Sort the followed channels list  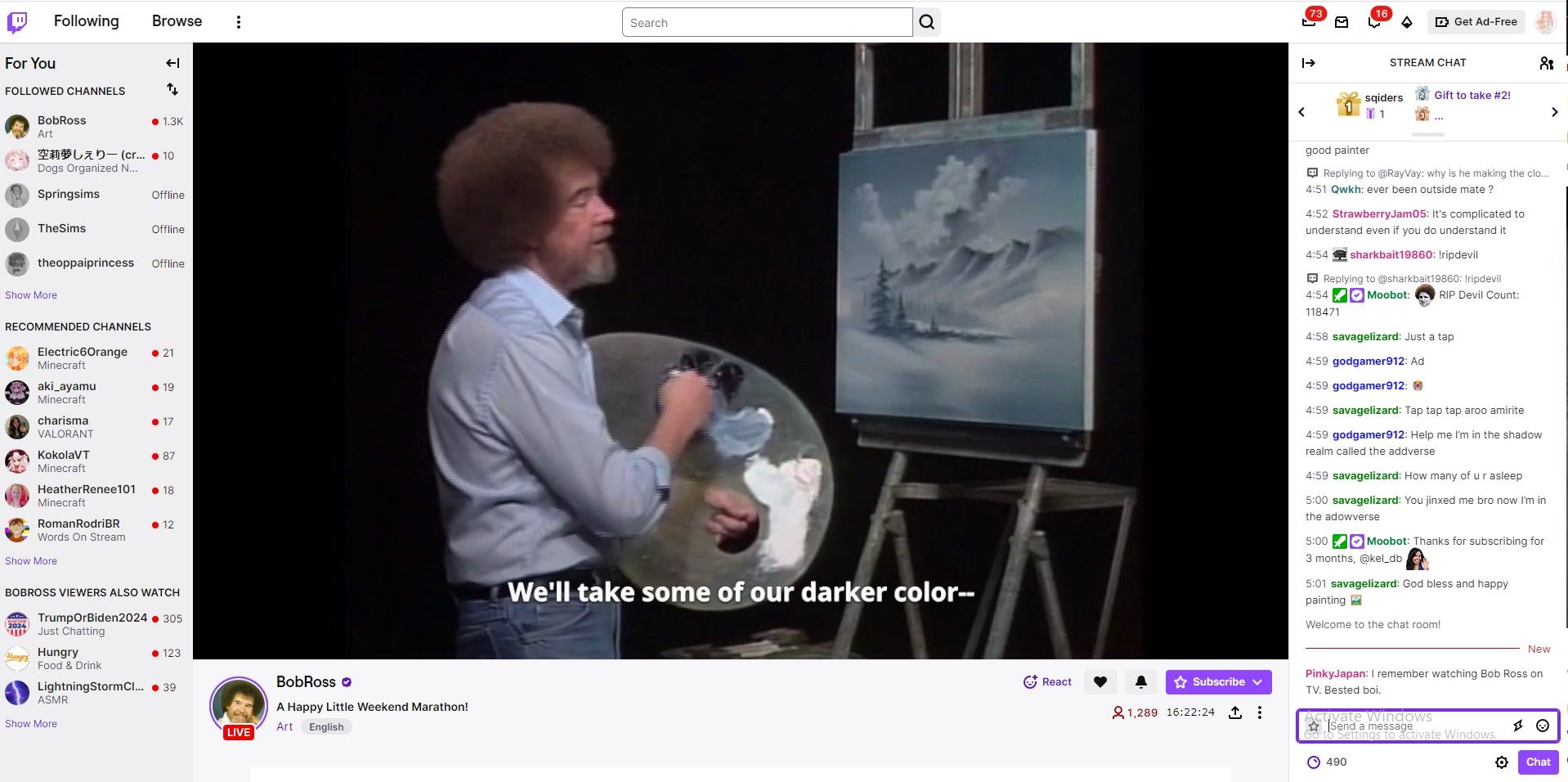(x=172, y=90)
